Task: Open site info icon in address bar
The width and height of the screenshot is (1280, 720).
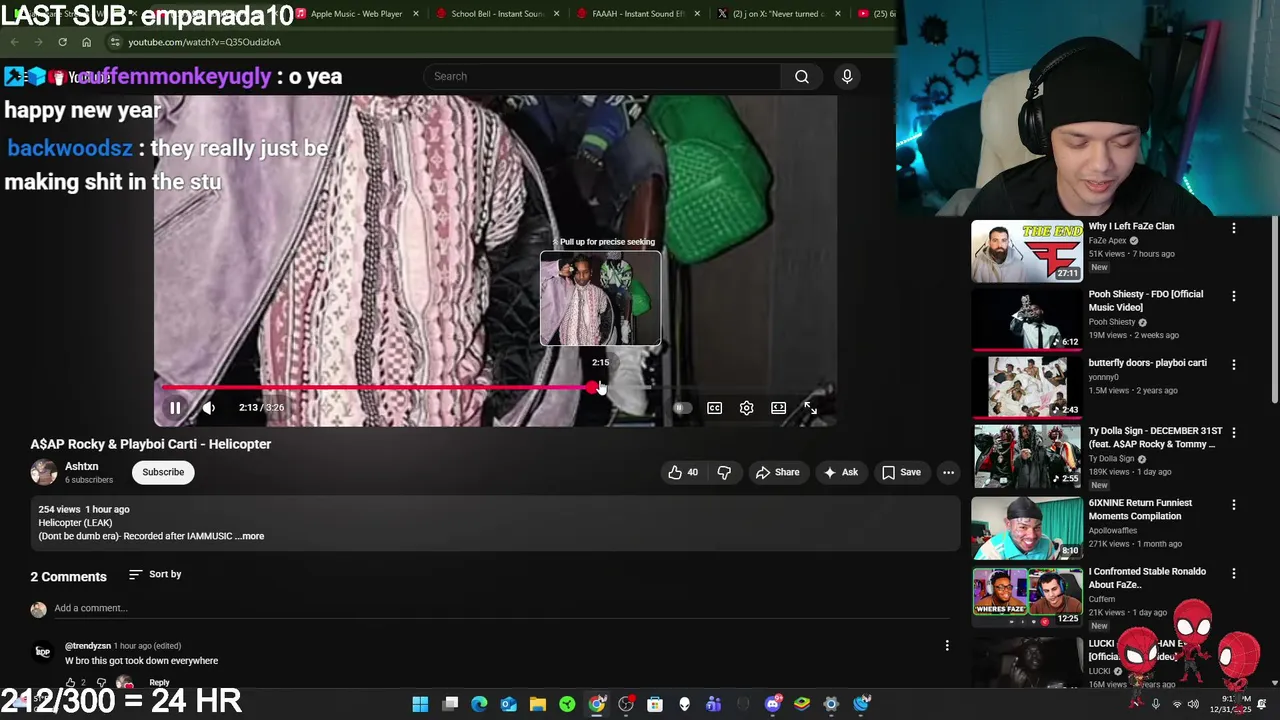Action: tap(115, 42)
